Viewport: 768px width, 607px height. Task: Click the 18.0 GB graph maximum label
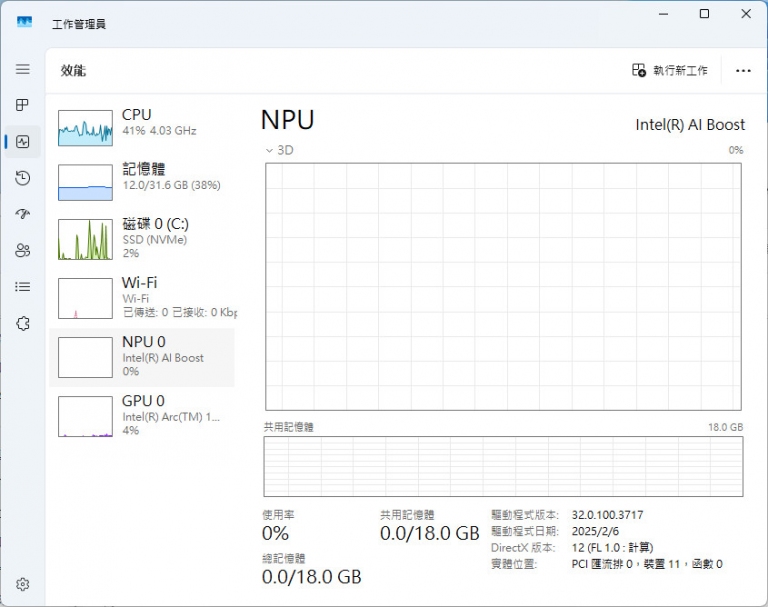tap(725, 427)
